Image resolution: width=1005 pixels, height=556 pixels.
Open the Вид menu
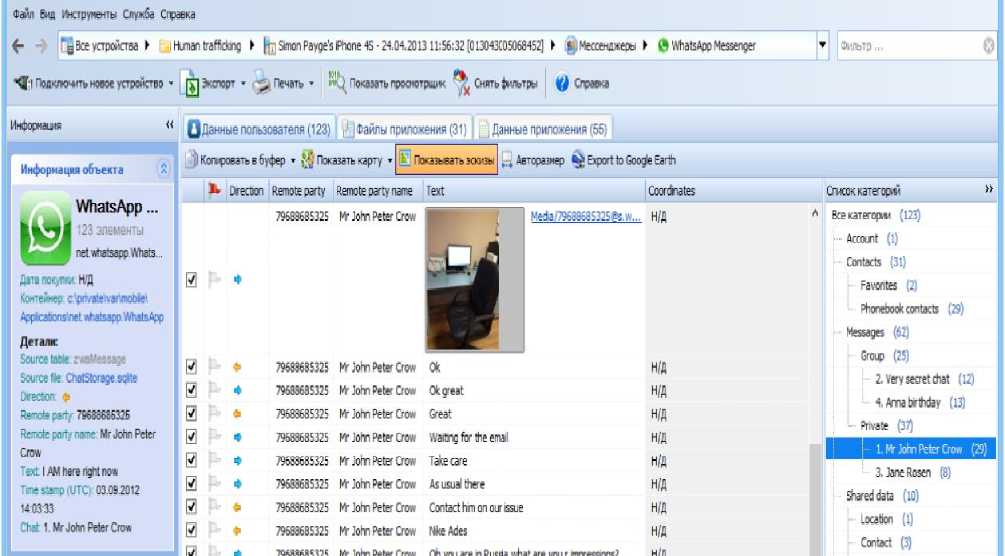(47, 14)
